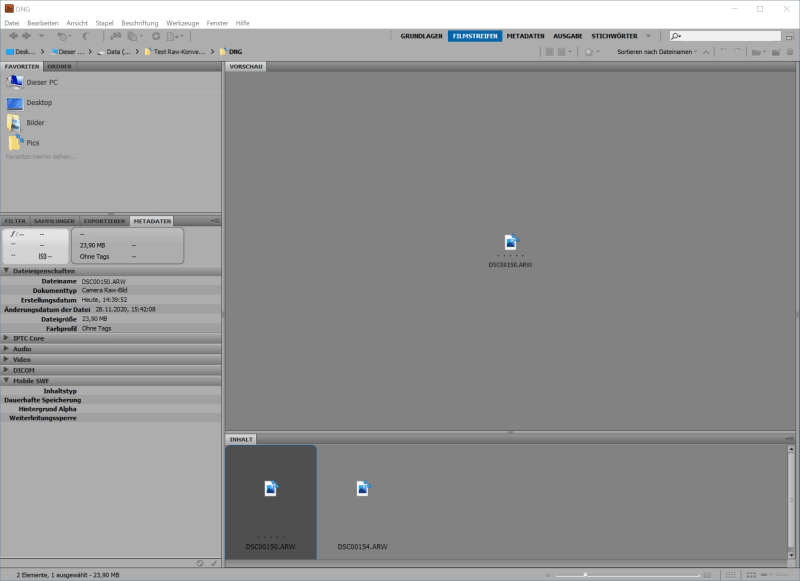This screenshot has height=581, width=800.
Task: Open Sortieren nach Dateinamen dropdown
Action: (x=657, y=52)
